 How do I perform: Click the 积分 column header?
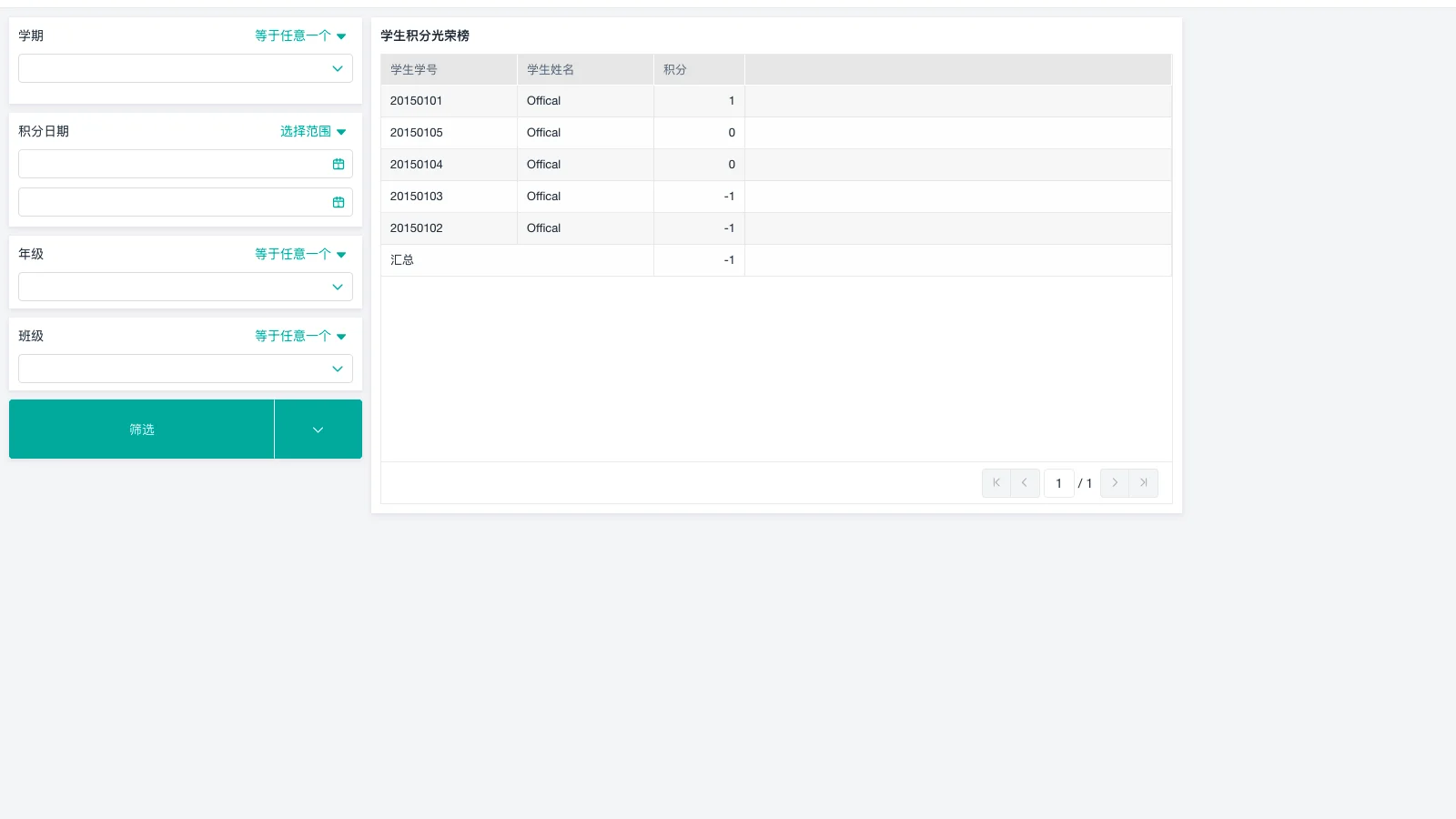698,70
